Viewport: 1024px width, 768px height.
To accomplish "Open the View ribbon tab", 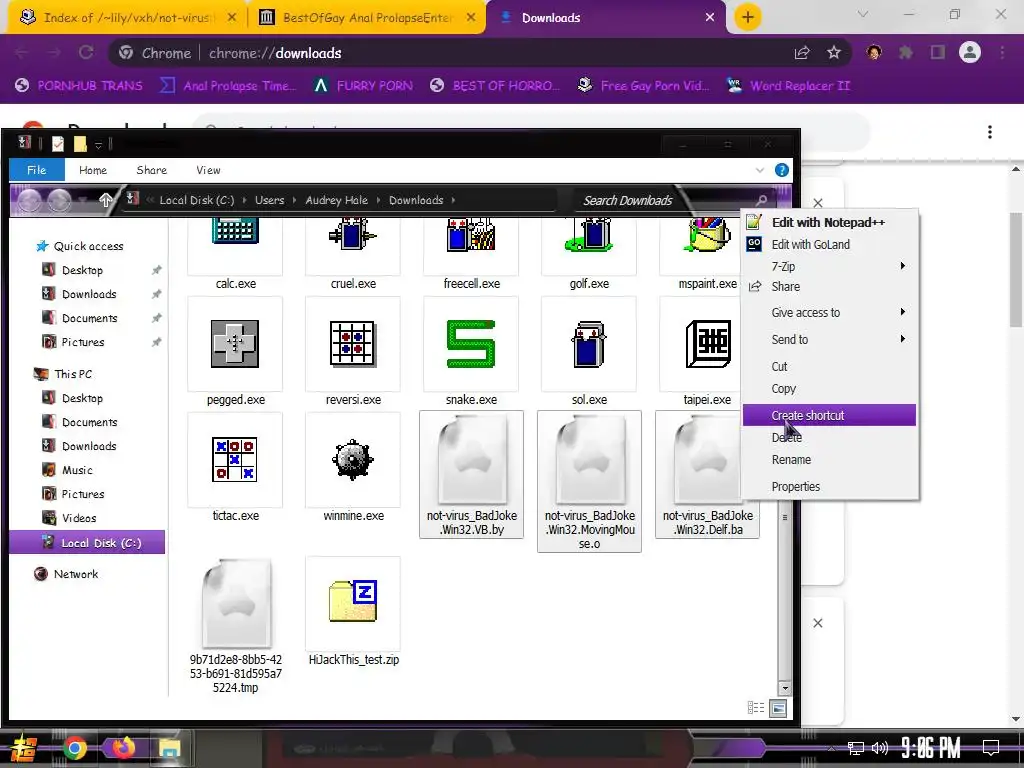I will pos(208,170).
